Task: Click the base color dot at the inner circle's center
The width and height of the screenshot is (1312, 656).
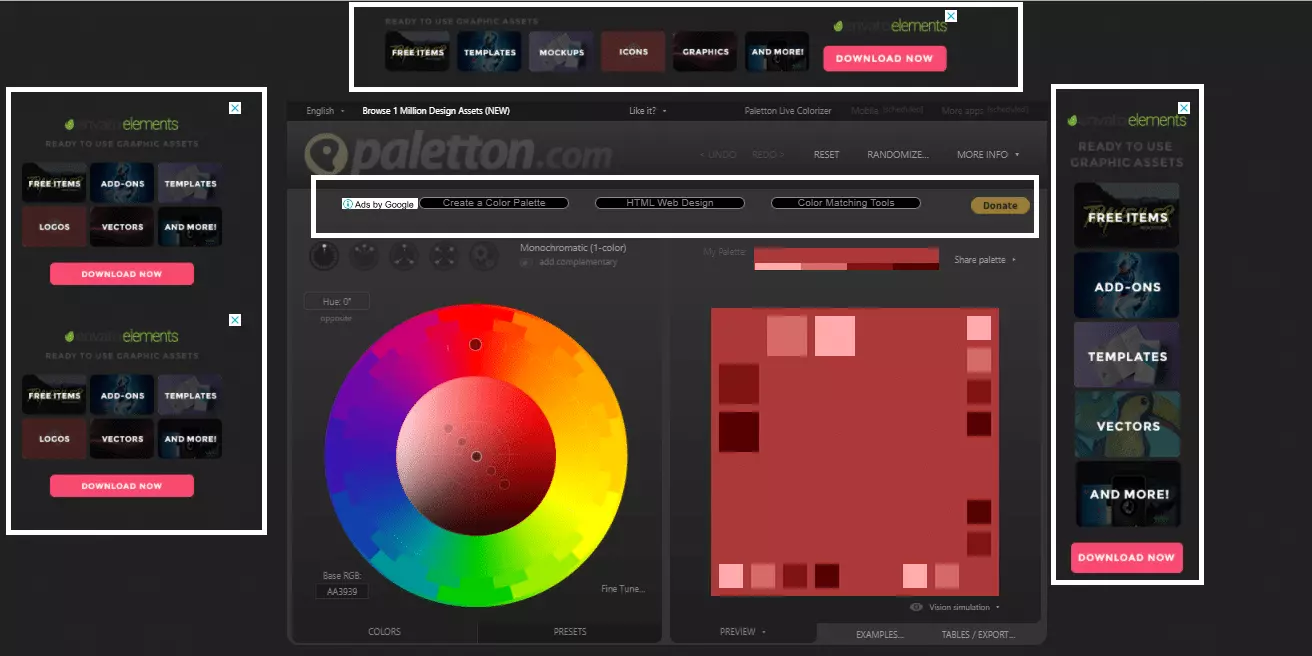Action: [x=477, y=456]
